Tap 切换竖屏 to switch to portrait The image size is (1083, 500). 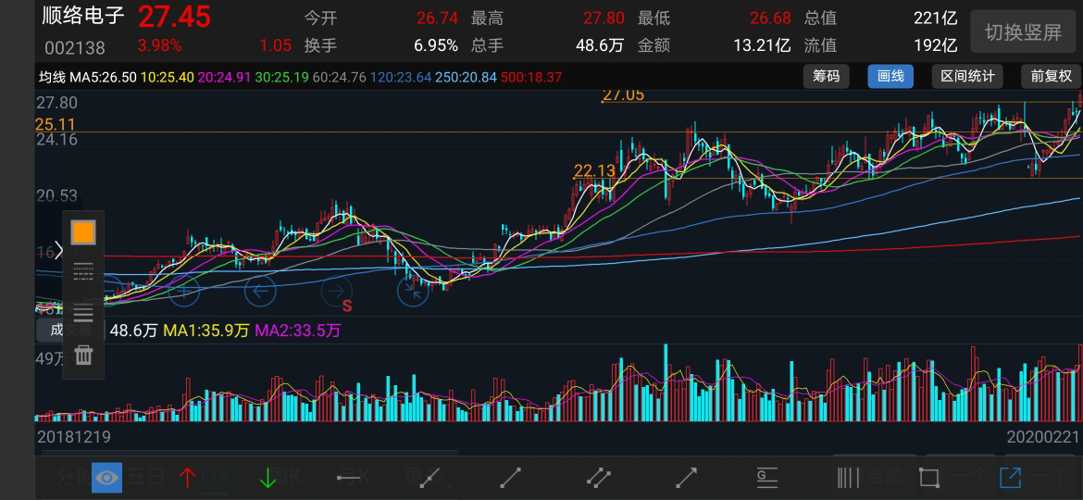click(x=1022, y=32)
